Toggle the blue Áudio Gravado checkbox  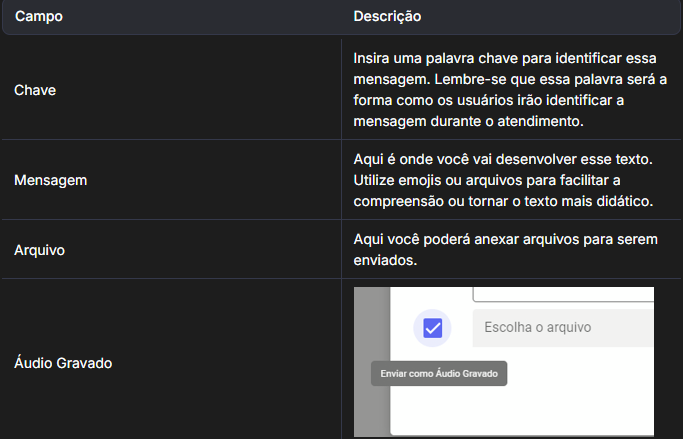[432, 327]
